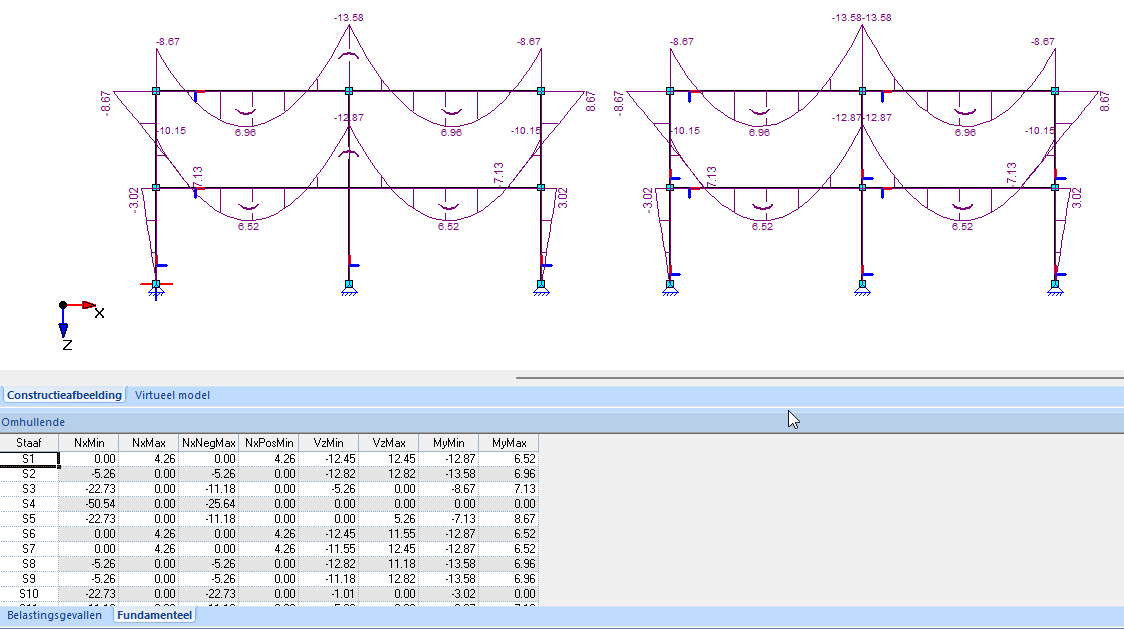Viewport: 1124px width, 629px height.
Task: Click the -11.55 VzMin cell of S7
Action: (x=329, y=549)
